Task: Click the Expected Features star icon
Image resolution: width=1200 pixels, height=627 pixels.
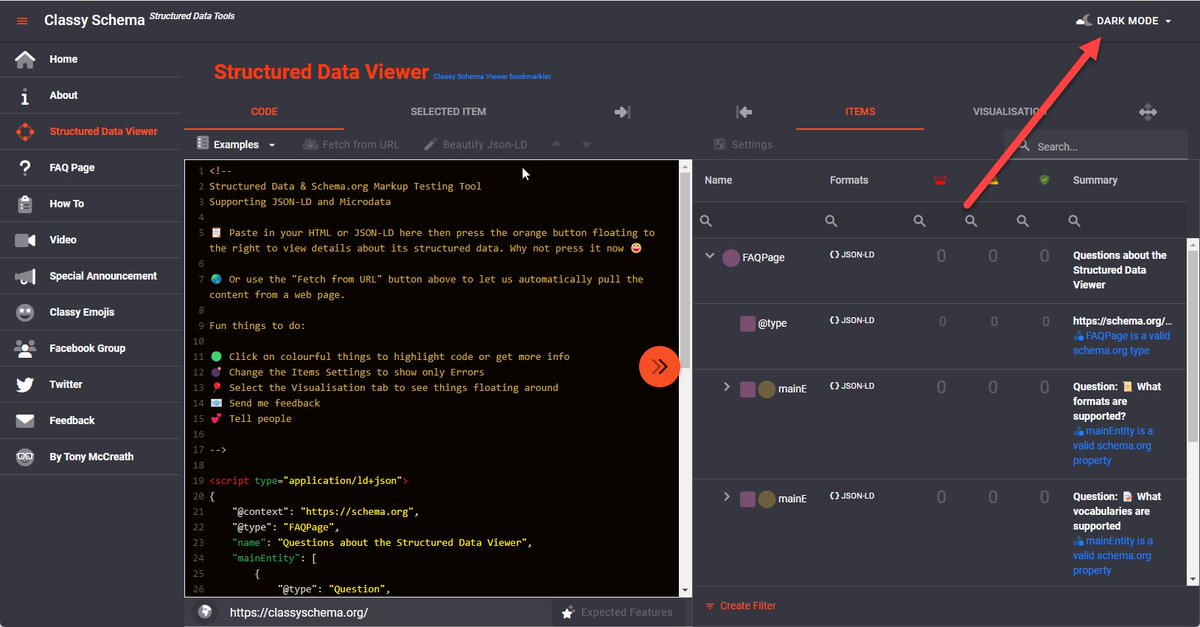Action: point(569,611)
